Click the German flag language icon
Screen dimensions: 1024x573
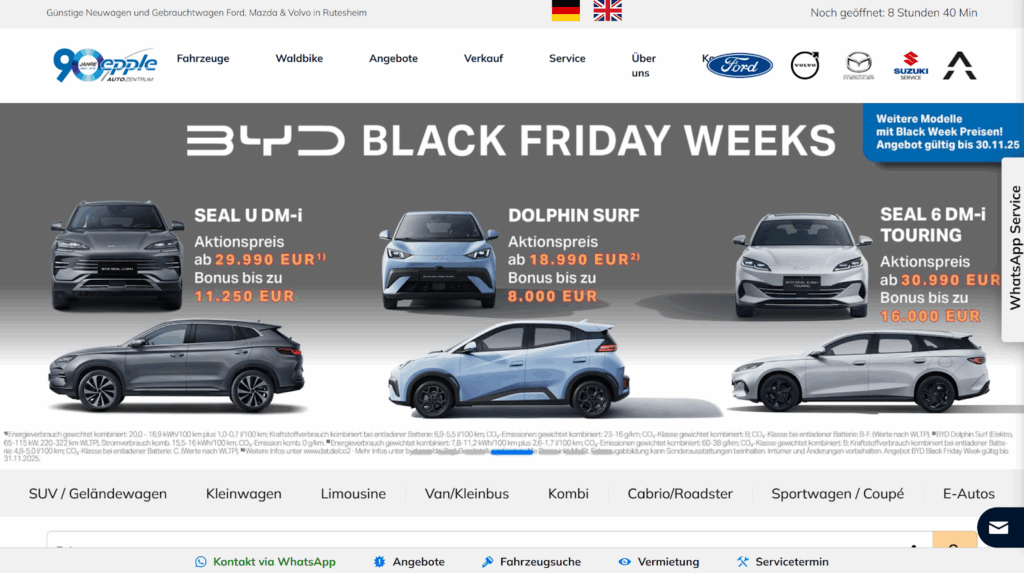(566, 10)
